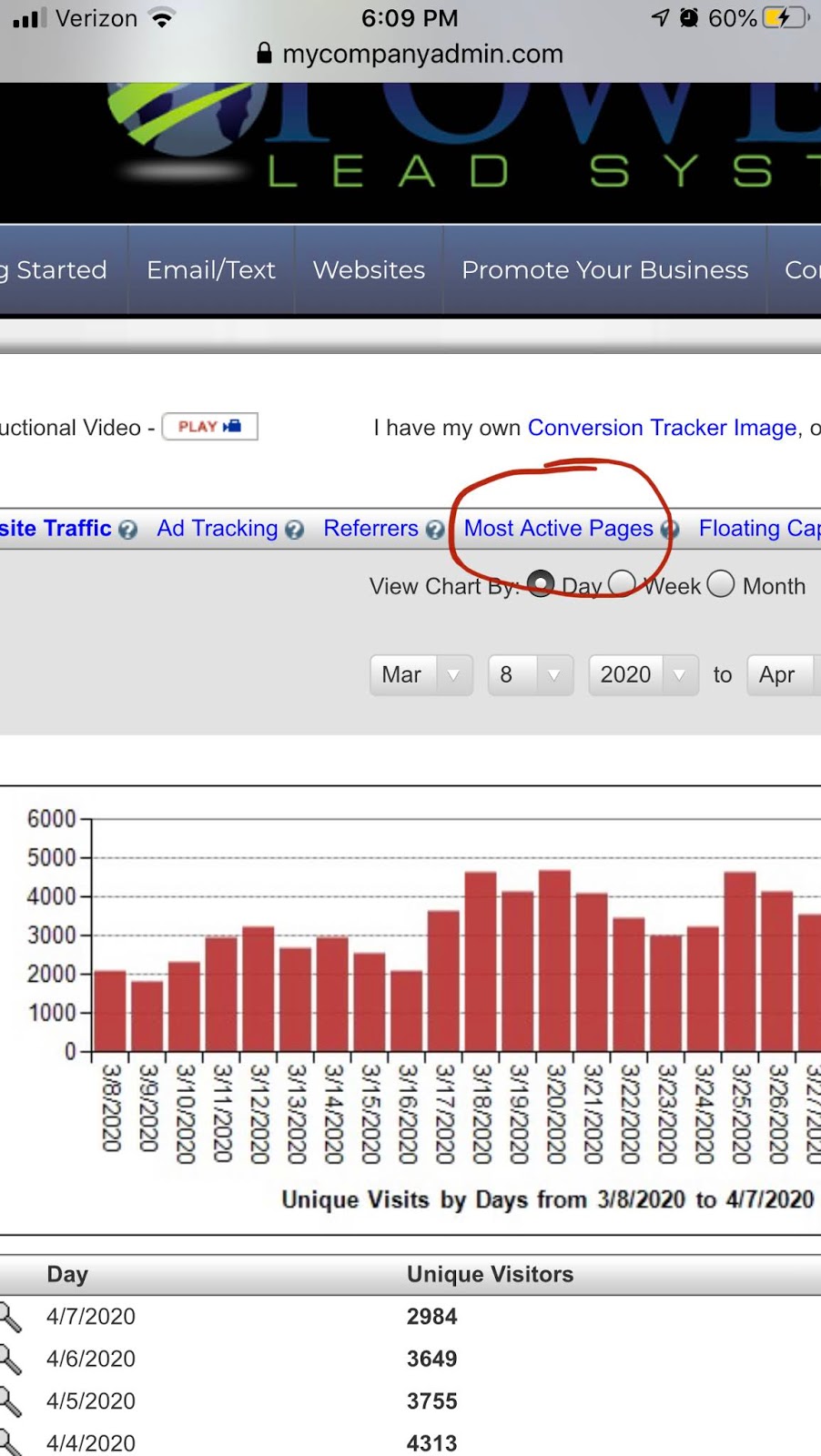Click the Lead System logo banner
Screen dimensions: 821x1456
(410, 152)
